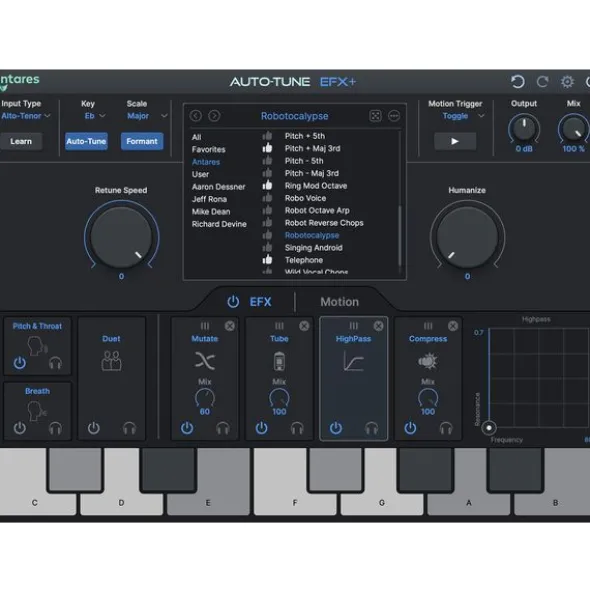Grab the Tube module drag handle

tap(279, 326)
